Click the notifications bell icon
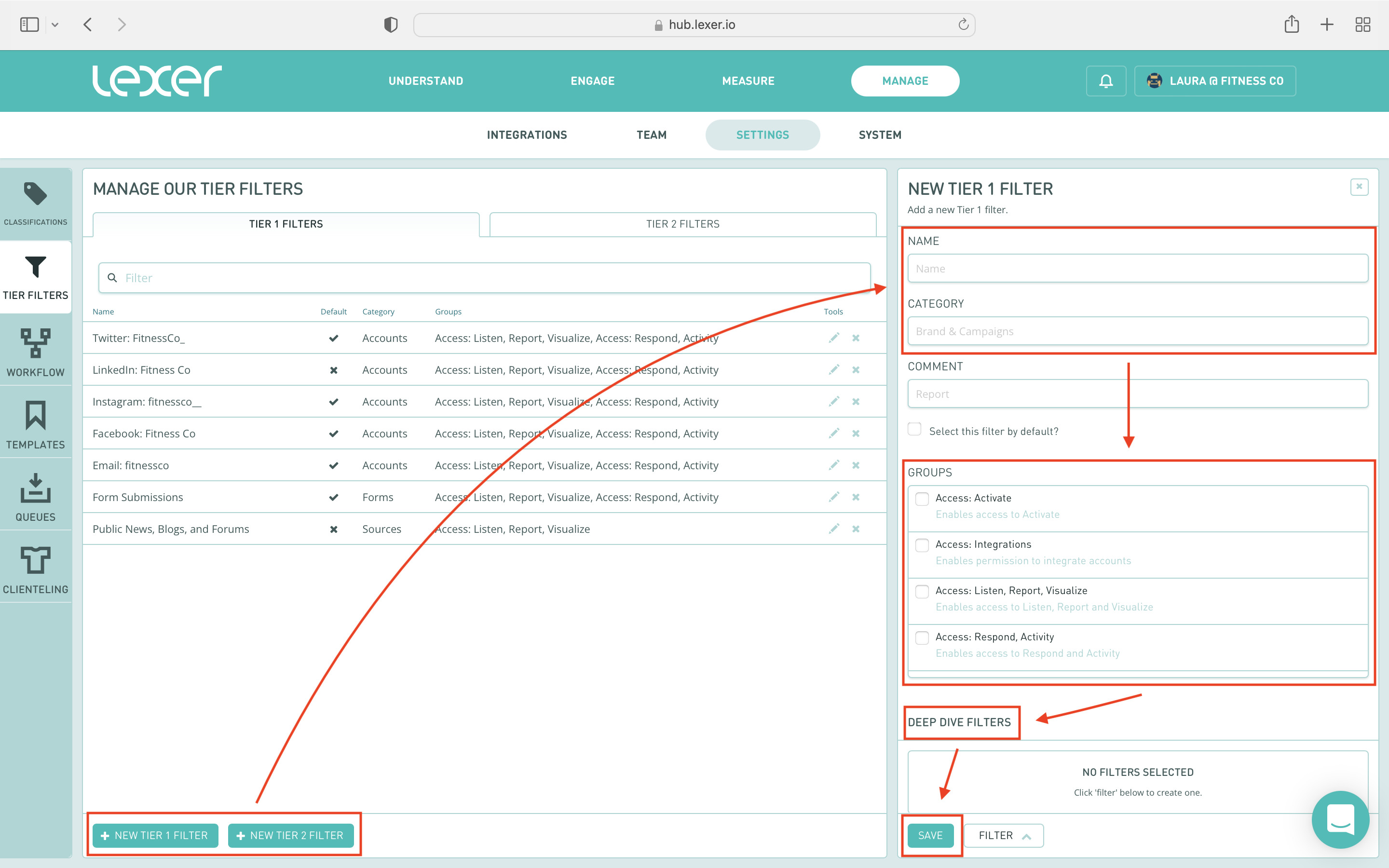 coord(1105,81)
